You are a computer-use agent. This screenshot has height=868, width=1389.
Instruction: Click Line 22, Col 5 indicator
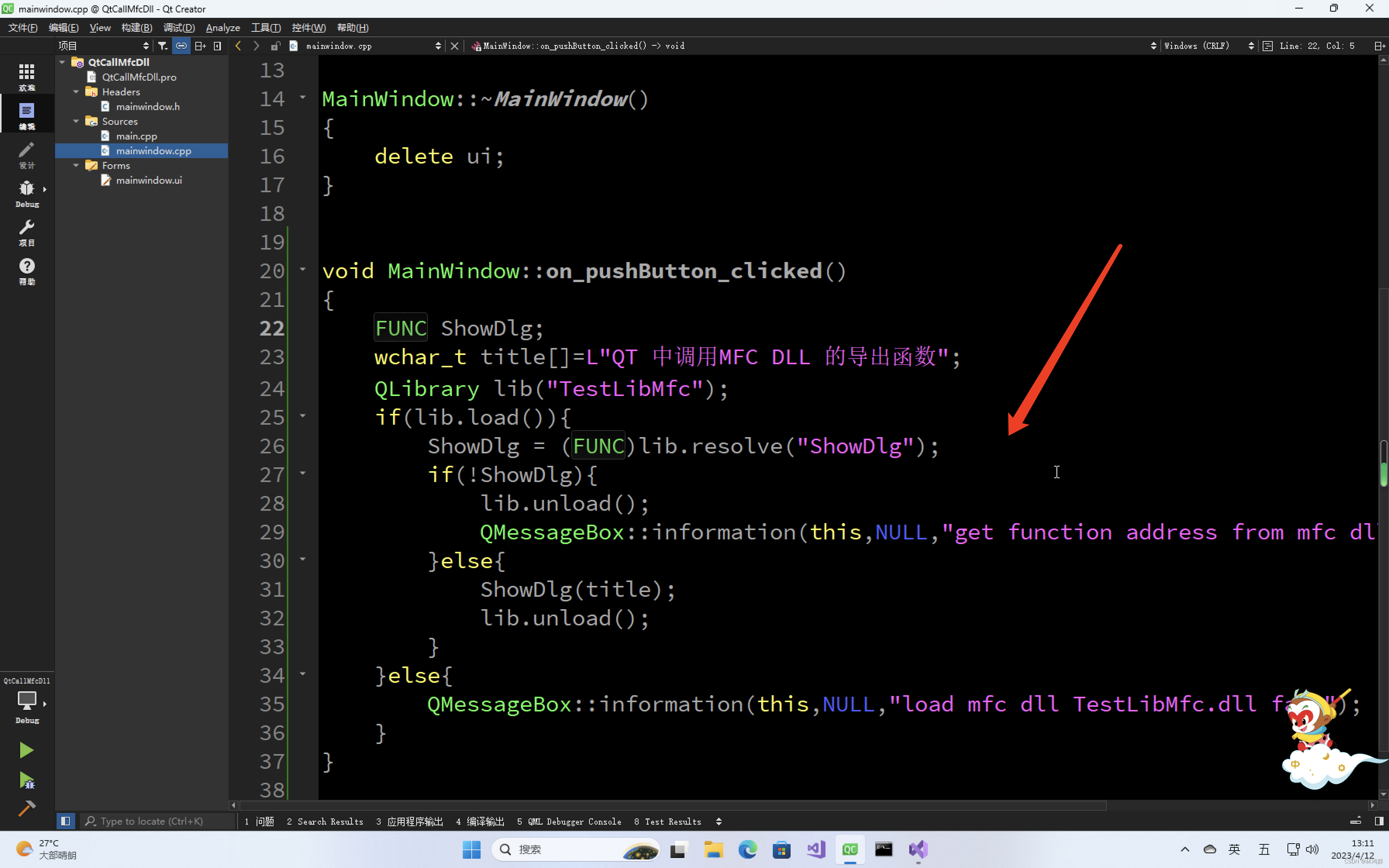coord(1317,46)
